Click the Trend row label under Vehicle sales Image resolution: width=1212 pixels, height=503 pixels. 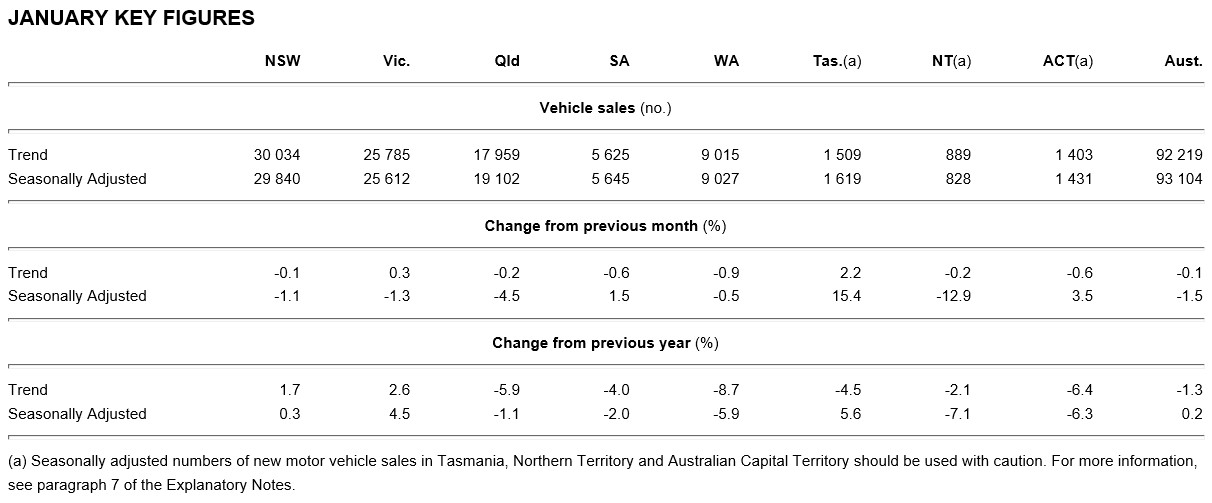click(x=28, y=155)
